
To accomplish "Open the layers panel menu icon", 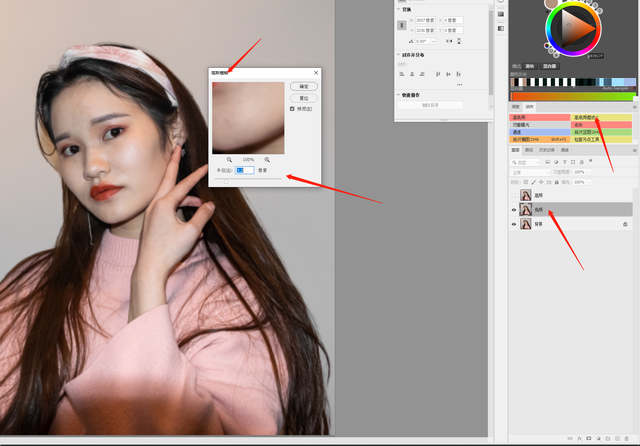I will tap(634, 151).
